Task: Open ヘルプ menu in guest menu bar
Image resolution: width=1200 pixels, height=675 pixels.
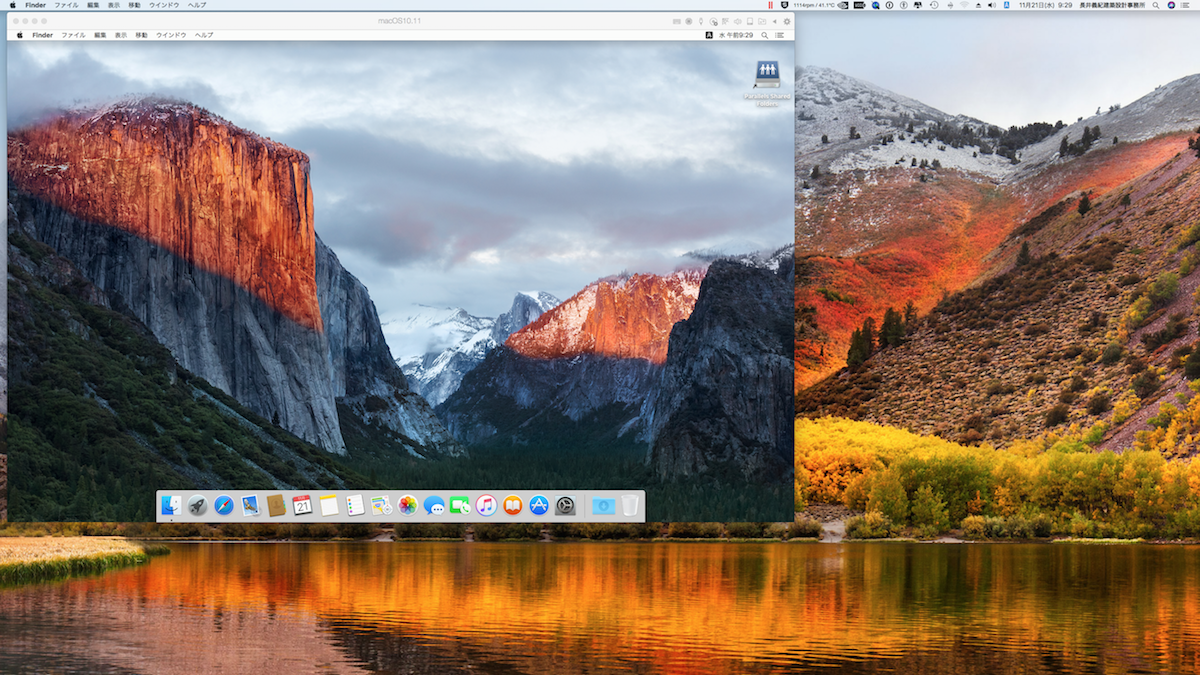Action: coord(204,35)
